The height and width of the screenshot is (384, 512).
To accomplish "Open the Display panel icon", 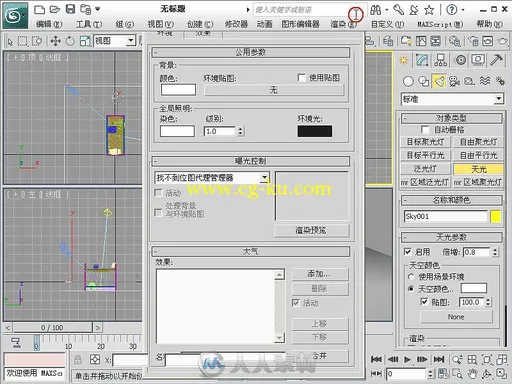I will [478, 60].
